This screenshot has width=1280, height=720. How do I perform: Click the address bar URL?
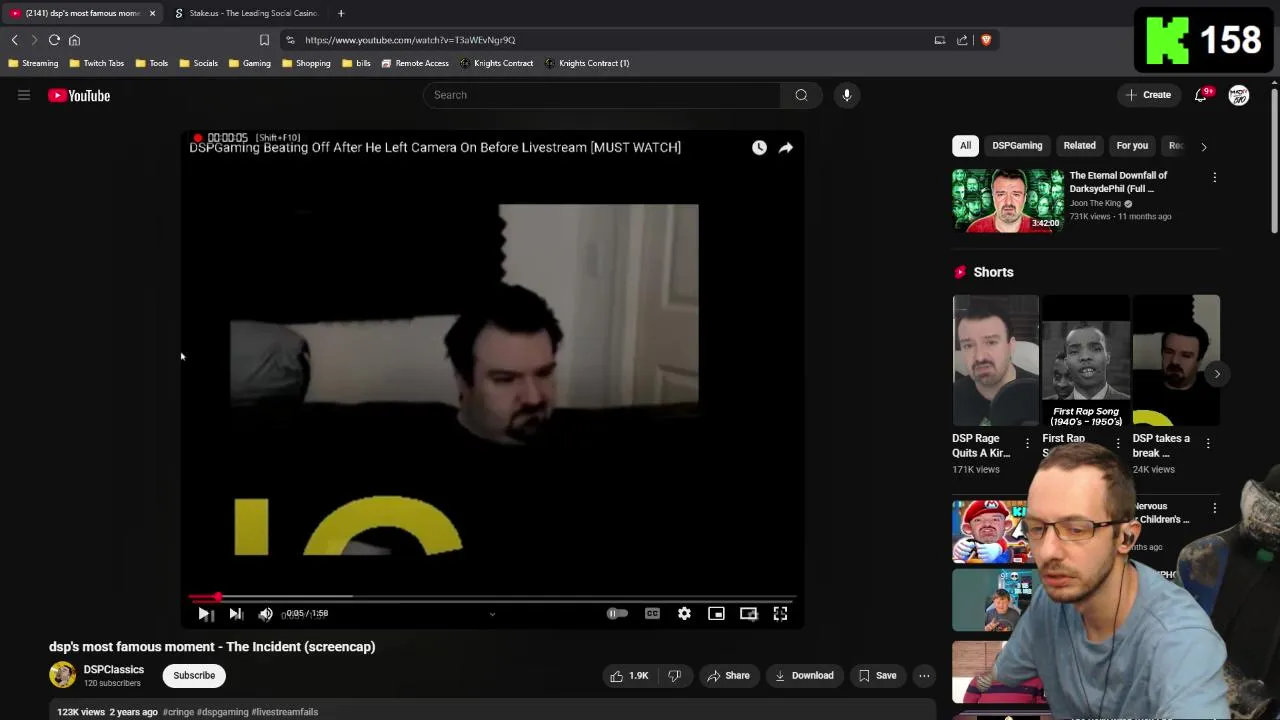[x=410, y=40]
